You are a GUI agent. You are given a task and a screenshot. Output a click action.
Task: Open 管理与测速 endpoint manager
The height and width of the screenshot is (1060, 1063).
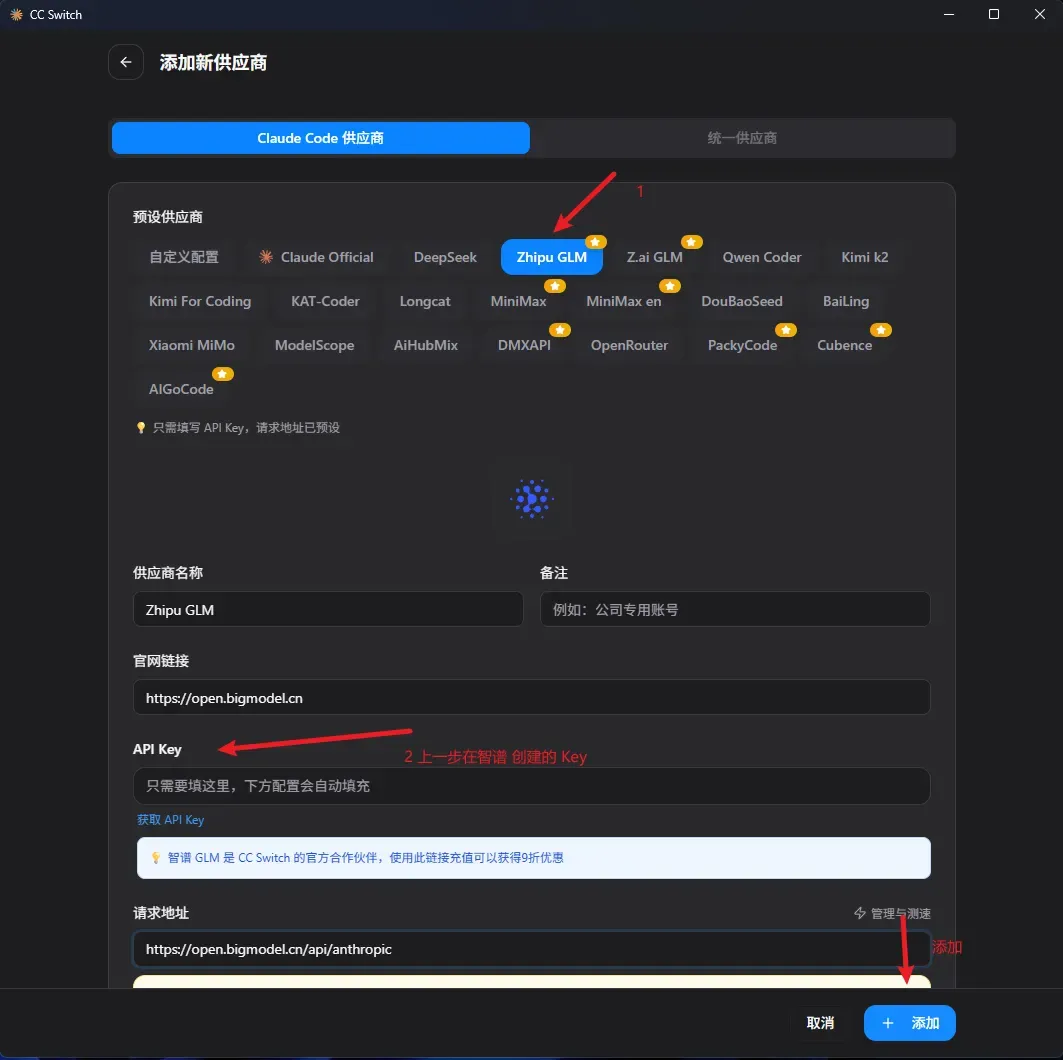892,913
